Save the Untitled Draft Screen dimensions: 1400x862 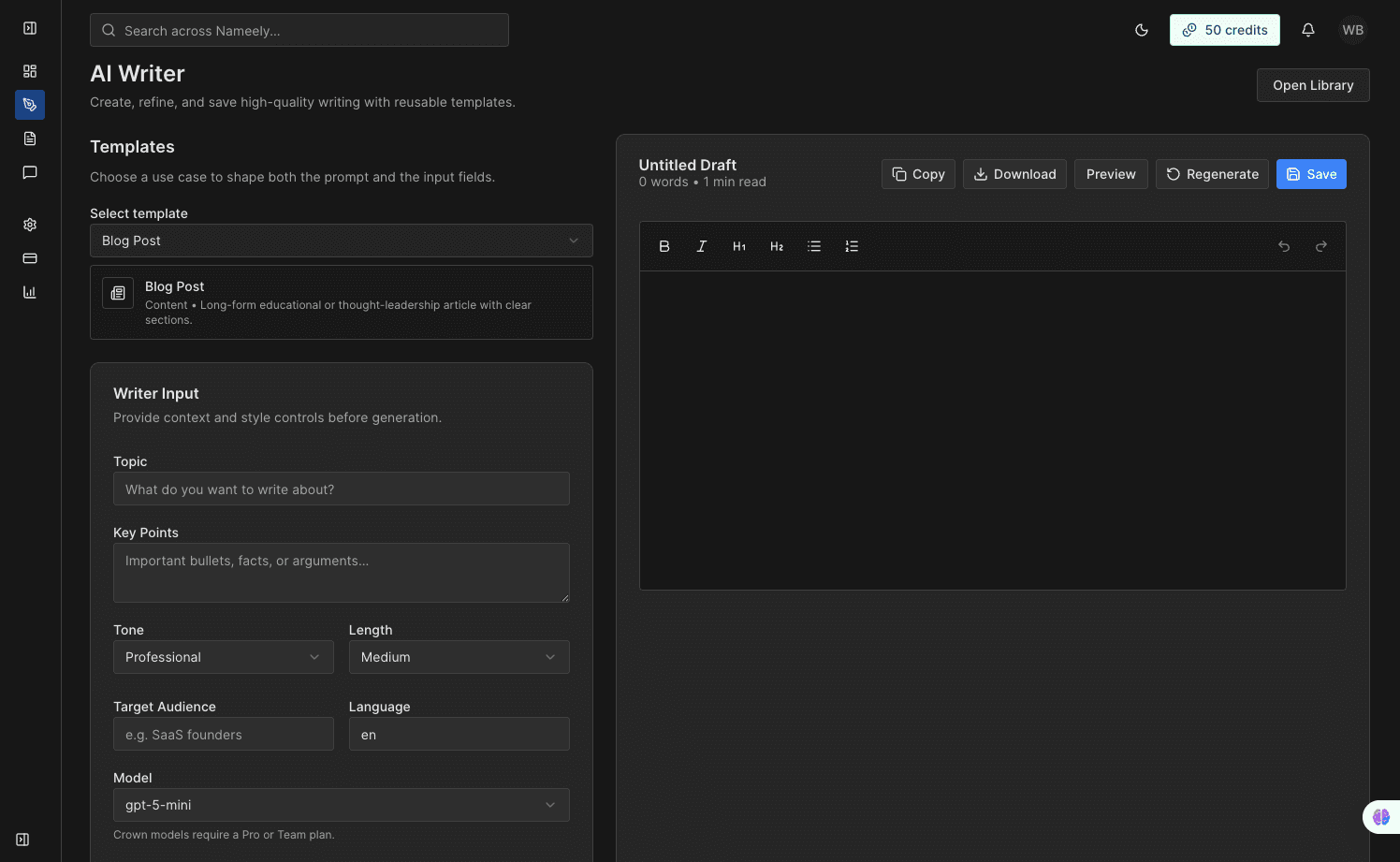[1310, 173]
